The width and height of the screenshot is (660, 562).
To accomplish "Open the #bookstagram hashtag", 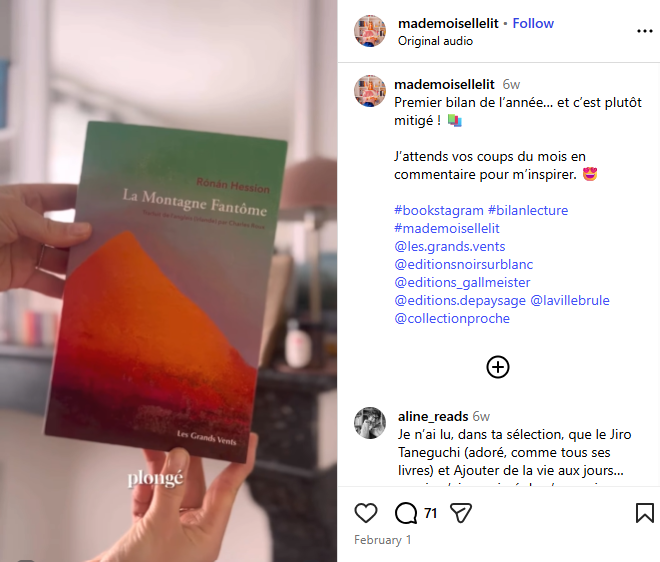I will click(439, 210).
